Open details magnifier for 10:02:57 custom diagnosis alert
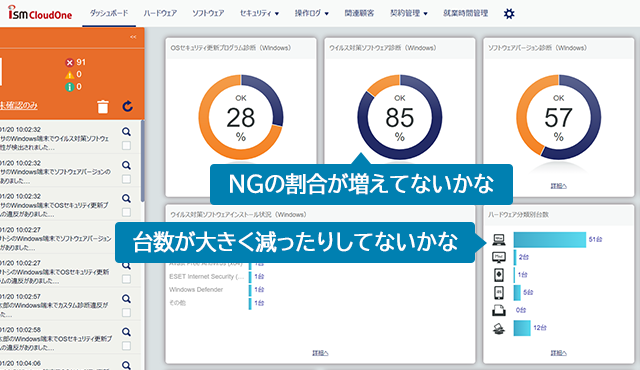Viewport: 640px width, 370px height. [x=127, y=299]
